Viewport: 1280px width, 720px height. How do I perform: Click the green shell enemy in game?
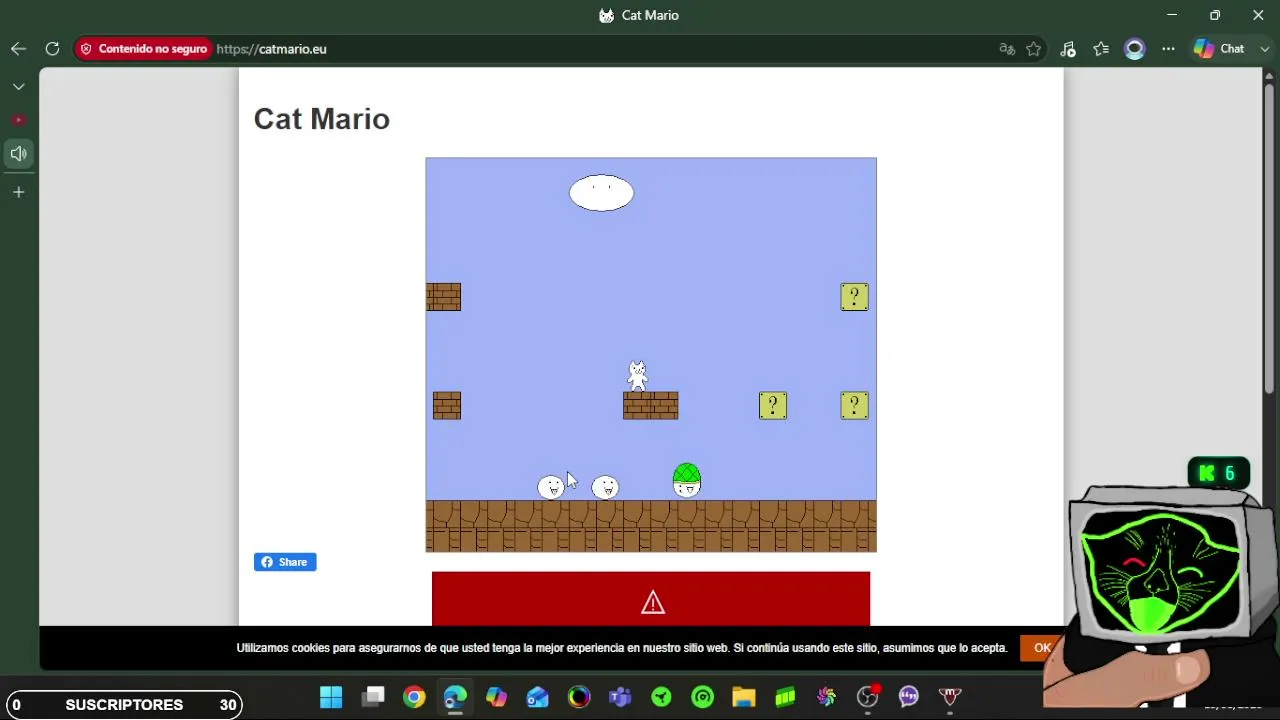click(x=687, y=480)
